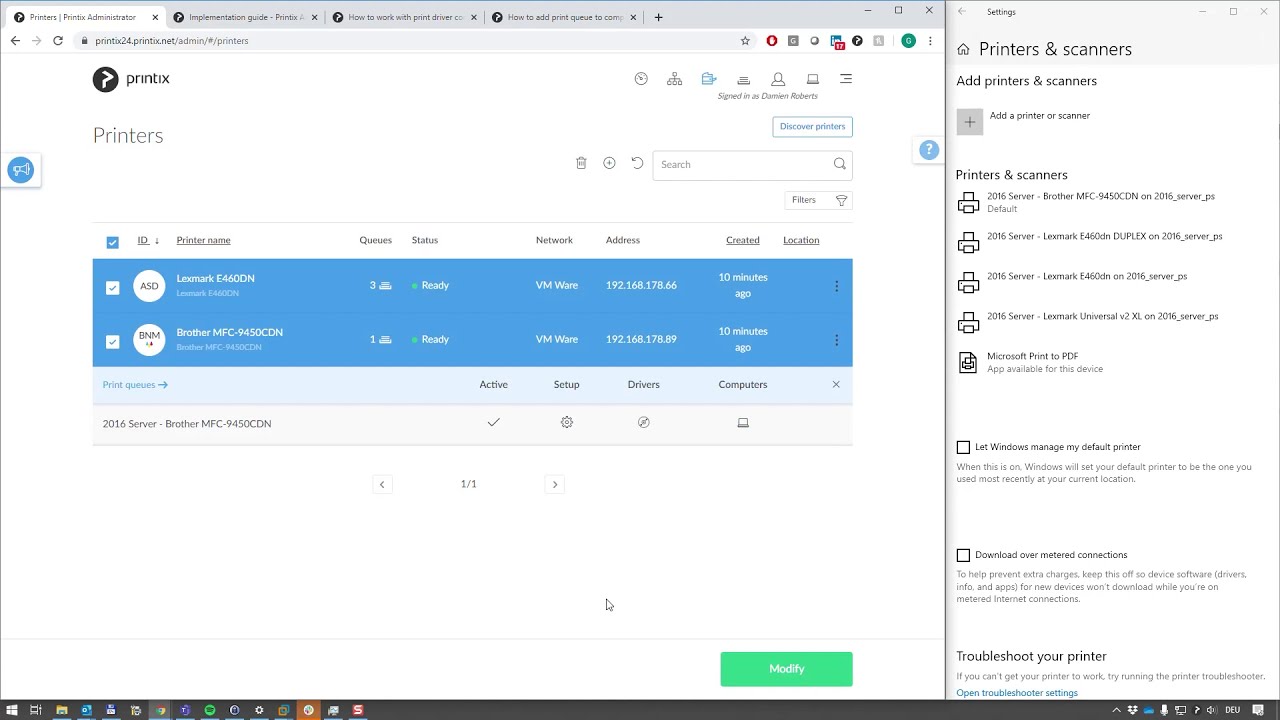Close the Print queues panel with X
The height and width of the screenshot is (720, 1280).
836,384
